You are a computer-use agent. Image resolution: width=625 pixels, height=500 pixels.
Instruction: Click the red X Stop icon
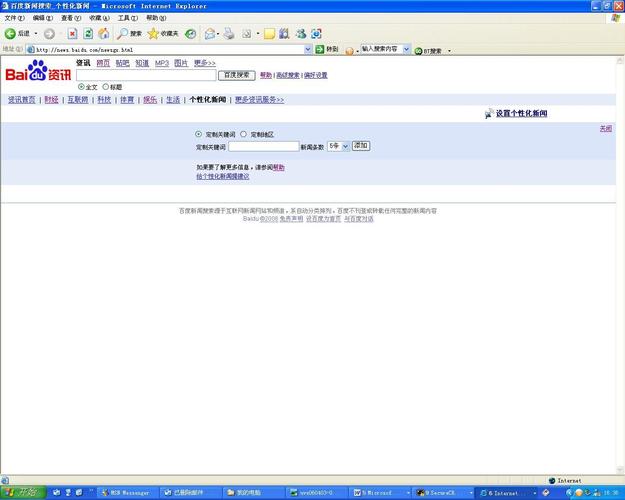pos(72,34)
